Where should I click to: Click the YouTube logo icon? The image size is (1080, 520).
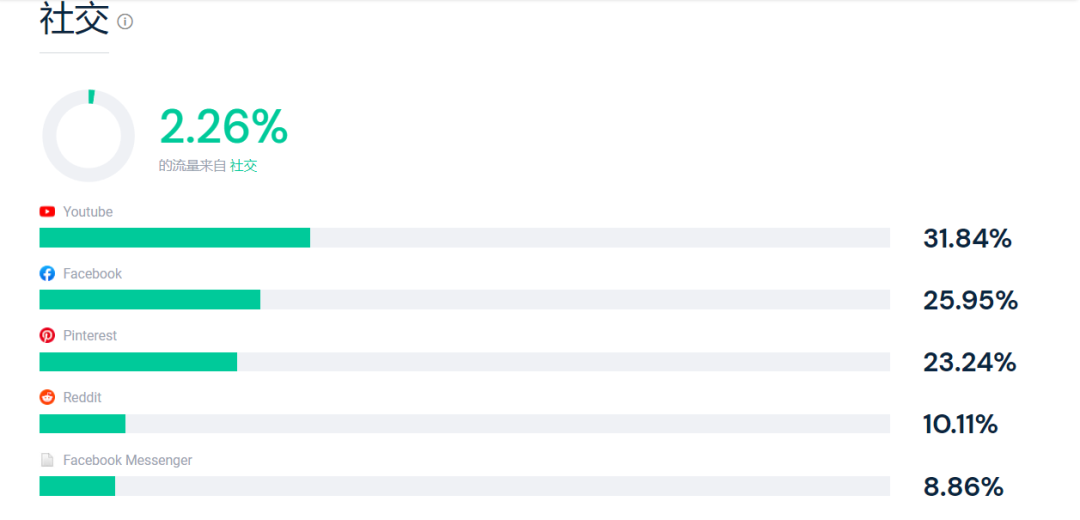[47, 212]
